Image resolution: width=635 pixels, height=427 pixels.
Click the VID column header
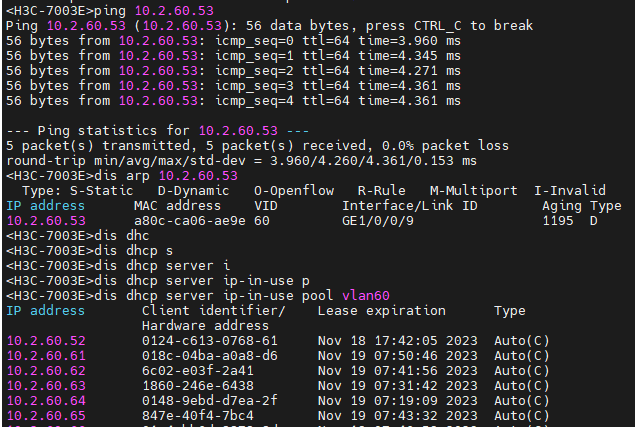[265, 205]
